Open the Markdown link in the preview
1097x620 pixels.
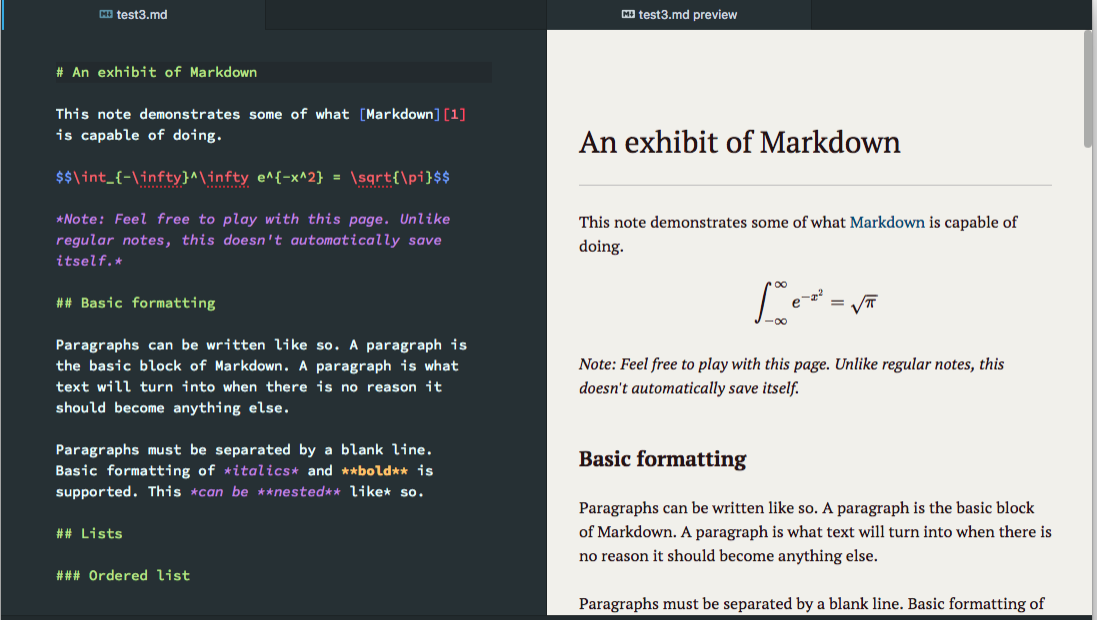[x=887, y=222]
